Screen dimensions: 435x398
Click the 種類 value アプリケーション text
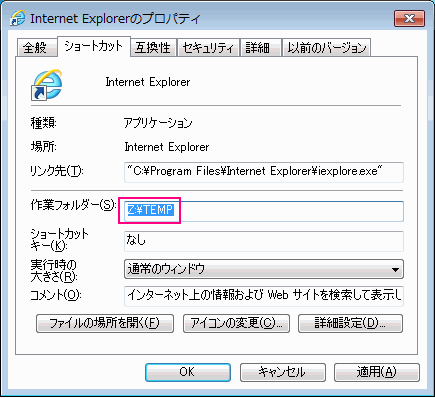coord(158,123)
